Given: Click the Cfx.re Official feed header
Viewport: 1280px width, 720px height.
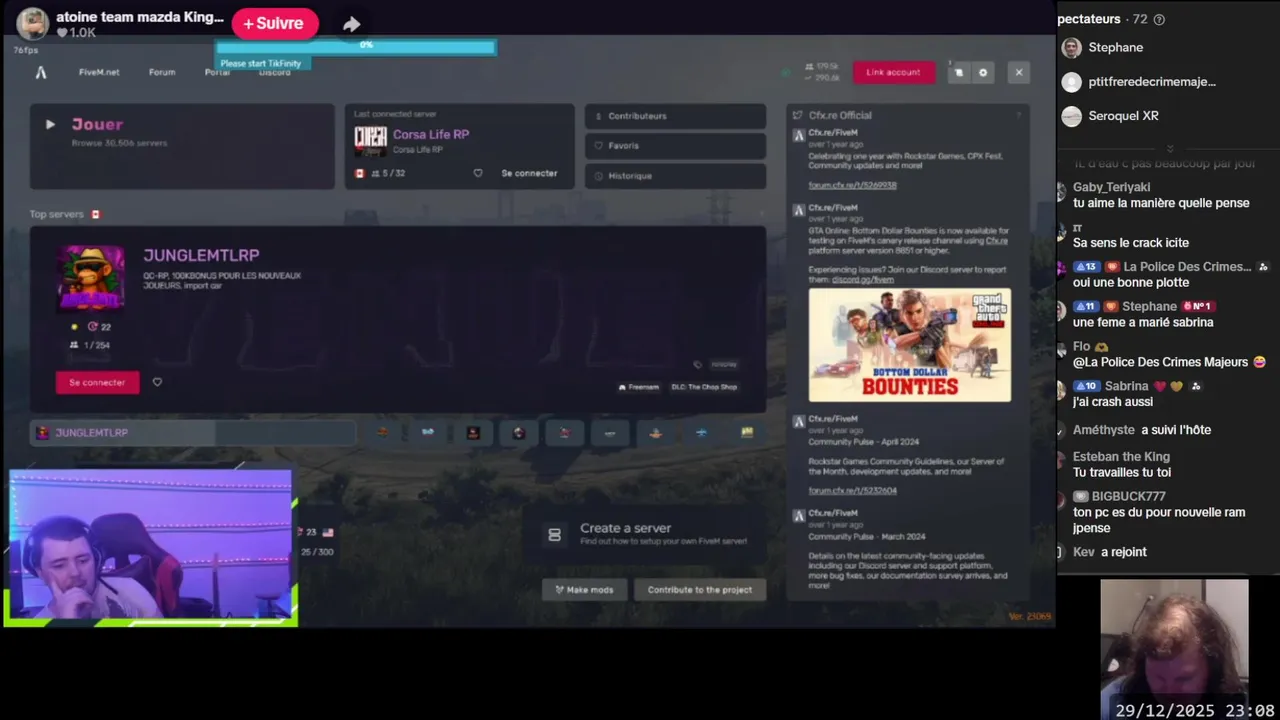Looking at the screenshot, I should pyautogui.click(x=840, y=116).
